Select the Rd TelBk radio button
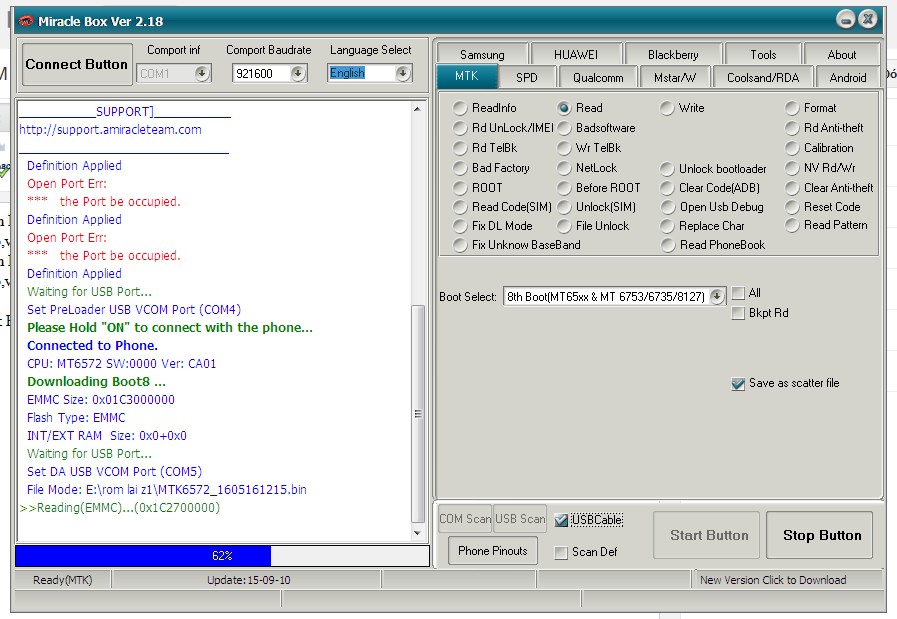 coord(459,148)
